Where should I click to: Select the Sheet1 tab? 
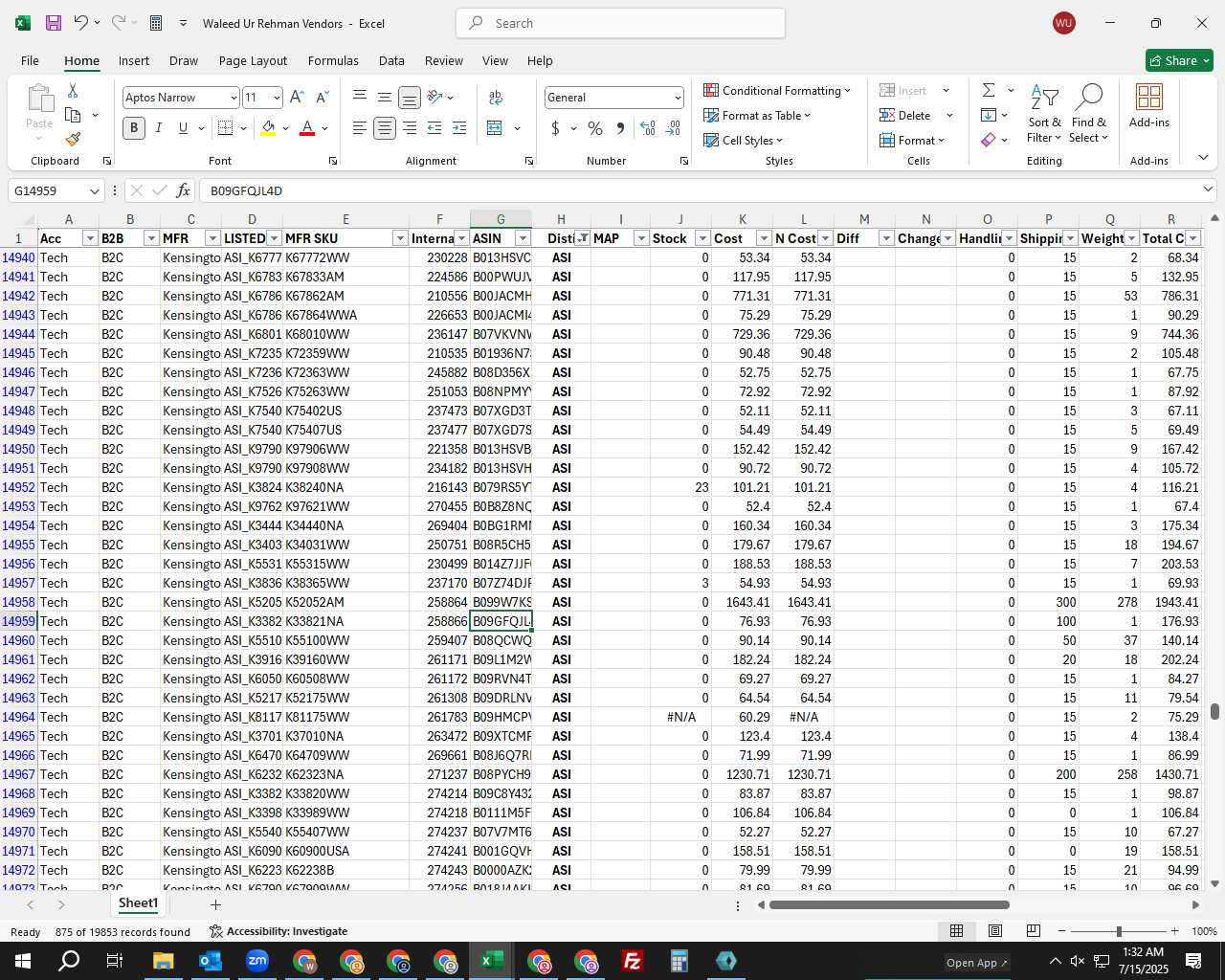pos(138,903)
